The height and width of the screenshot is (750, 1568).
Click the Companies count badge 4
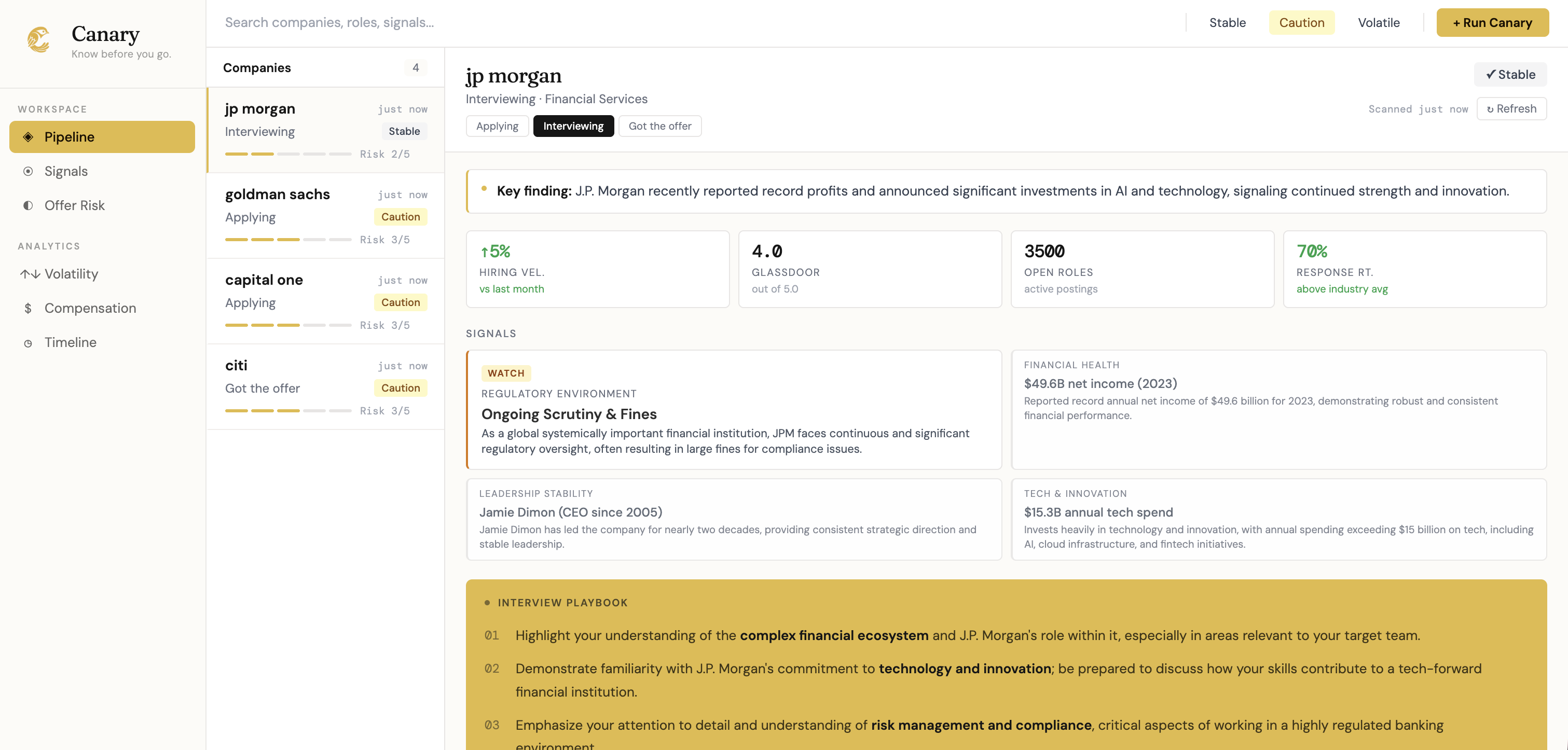click(416, 67)
